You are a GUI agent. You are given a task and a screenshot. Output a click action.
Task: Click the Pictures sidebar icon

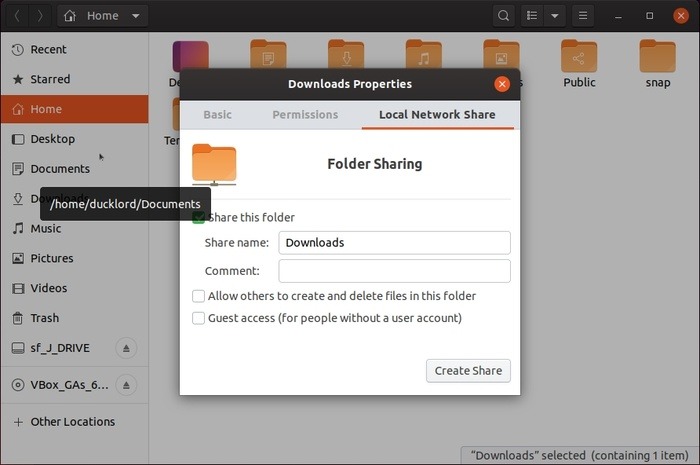tap(18, 258)
